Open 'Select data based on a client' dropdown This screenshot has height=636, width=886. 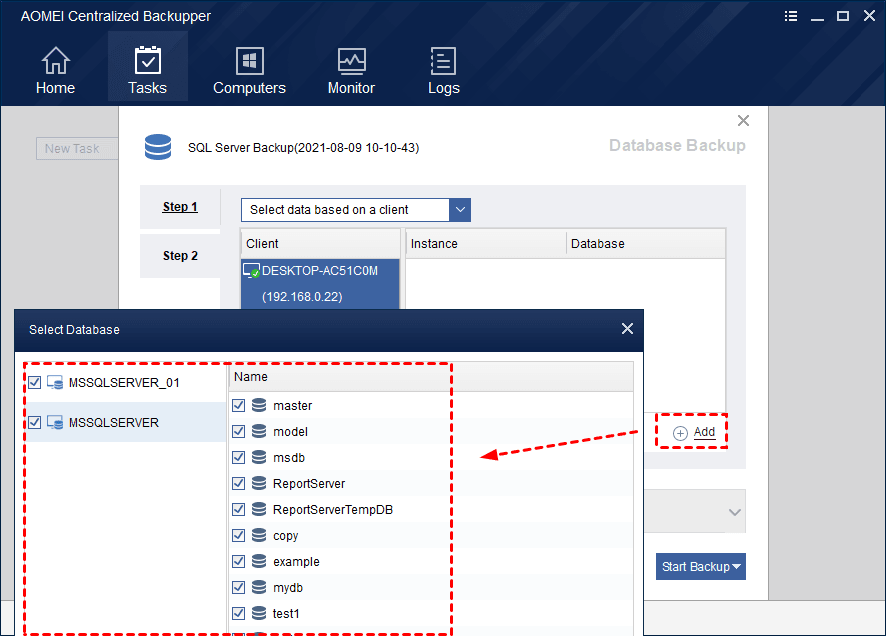355,210
